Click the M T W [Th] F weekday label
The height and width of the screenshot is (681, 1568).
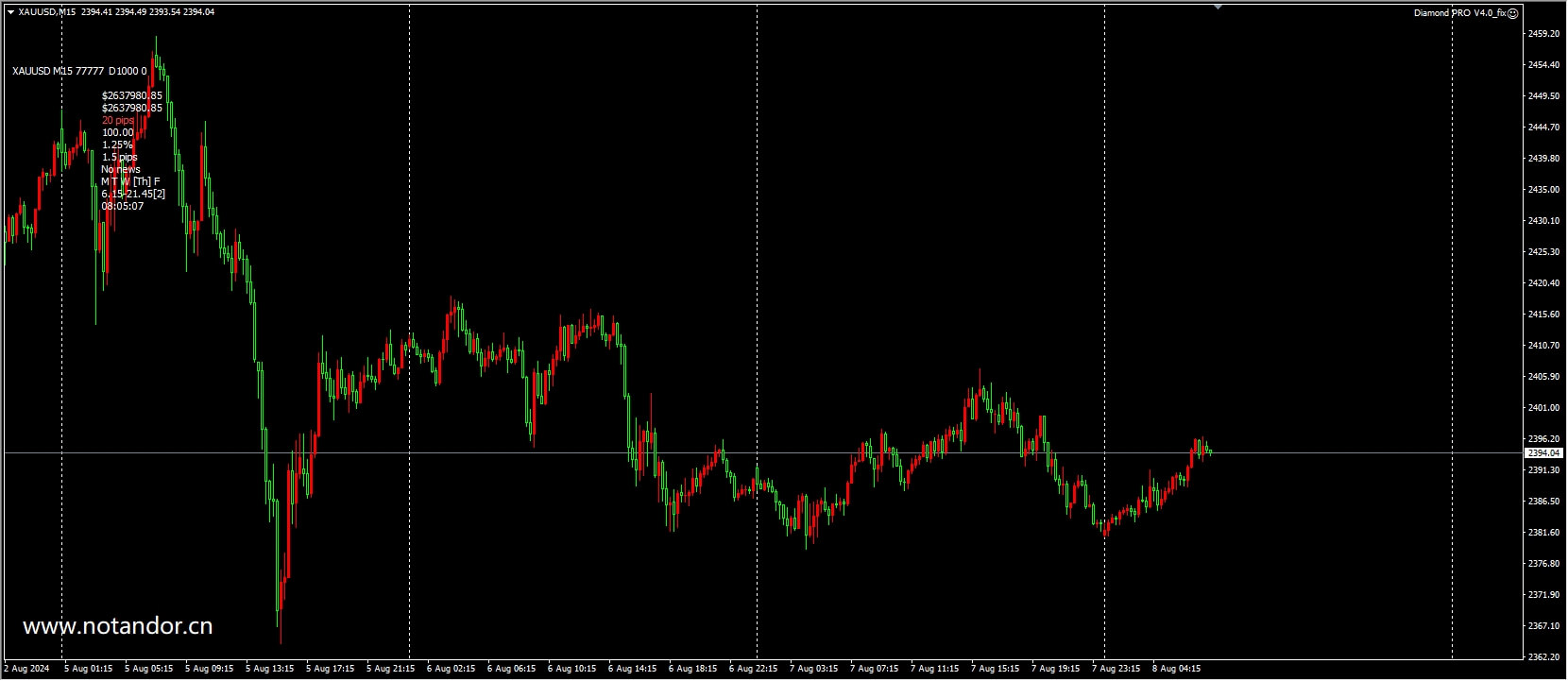point(130,181)
